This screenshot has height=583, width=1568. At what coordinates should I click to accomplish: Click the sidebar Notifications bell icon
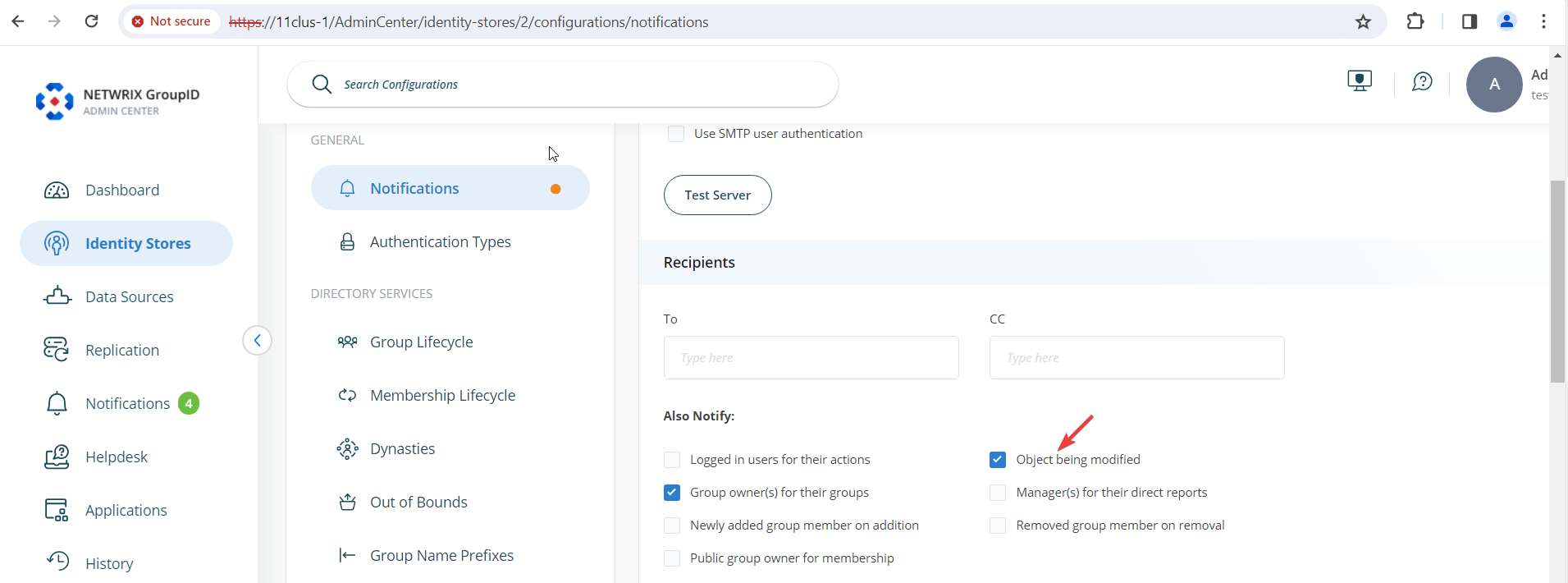tap(57, 403)
